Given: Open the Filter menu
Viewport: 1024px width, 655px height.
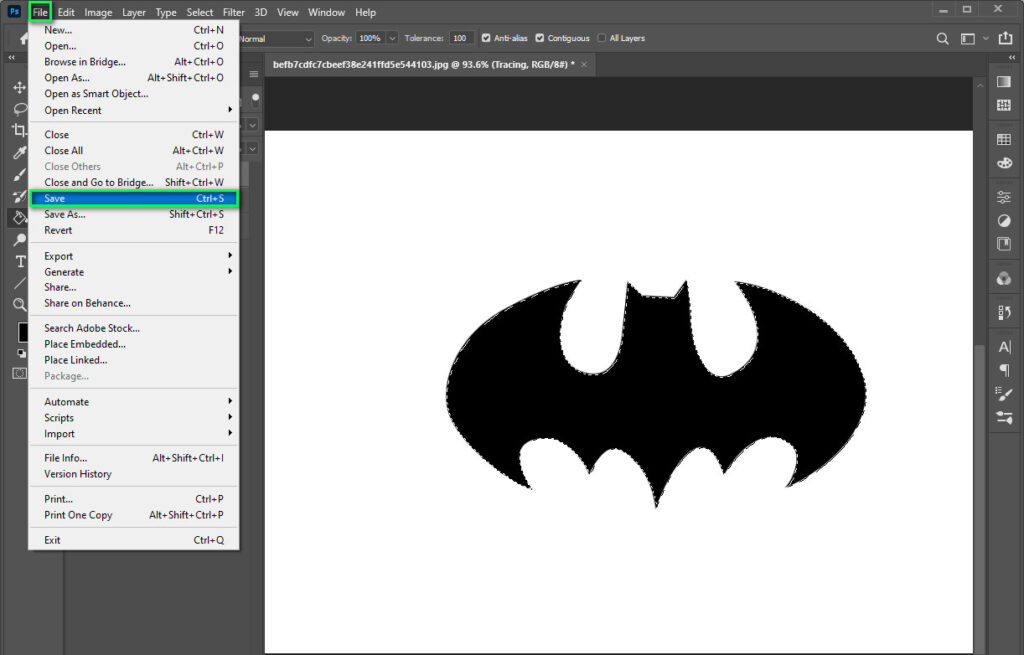Looking at the screenshot, I should pyautogui.click(x=233, y=12).
